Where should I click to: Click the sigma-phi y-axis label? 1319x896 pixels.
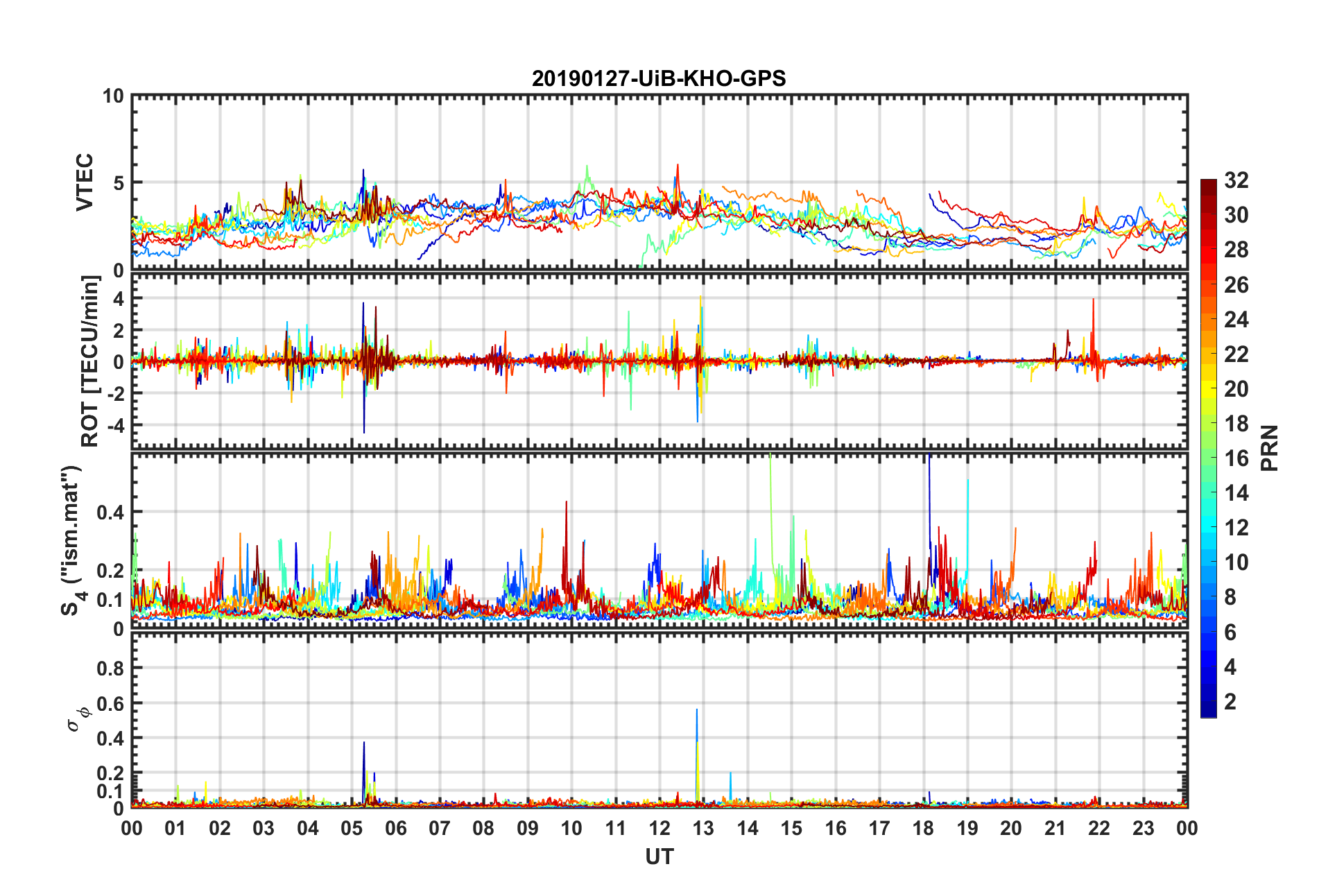(78, 718)
